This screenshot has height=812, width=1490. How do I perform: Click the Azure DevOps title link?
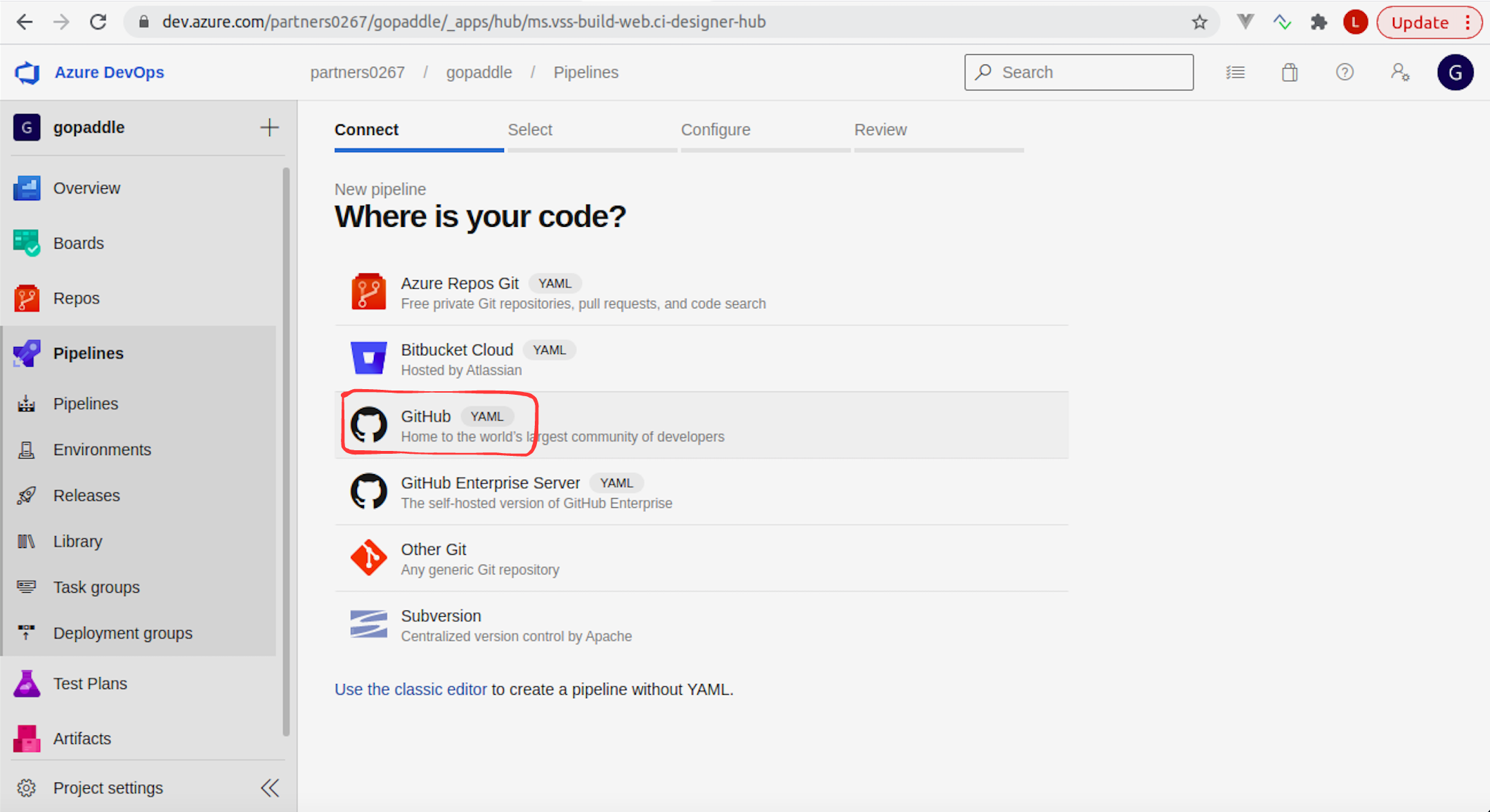(x=109, y=72)
